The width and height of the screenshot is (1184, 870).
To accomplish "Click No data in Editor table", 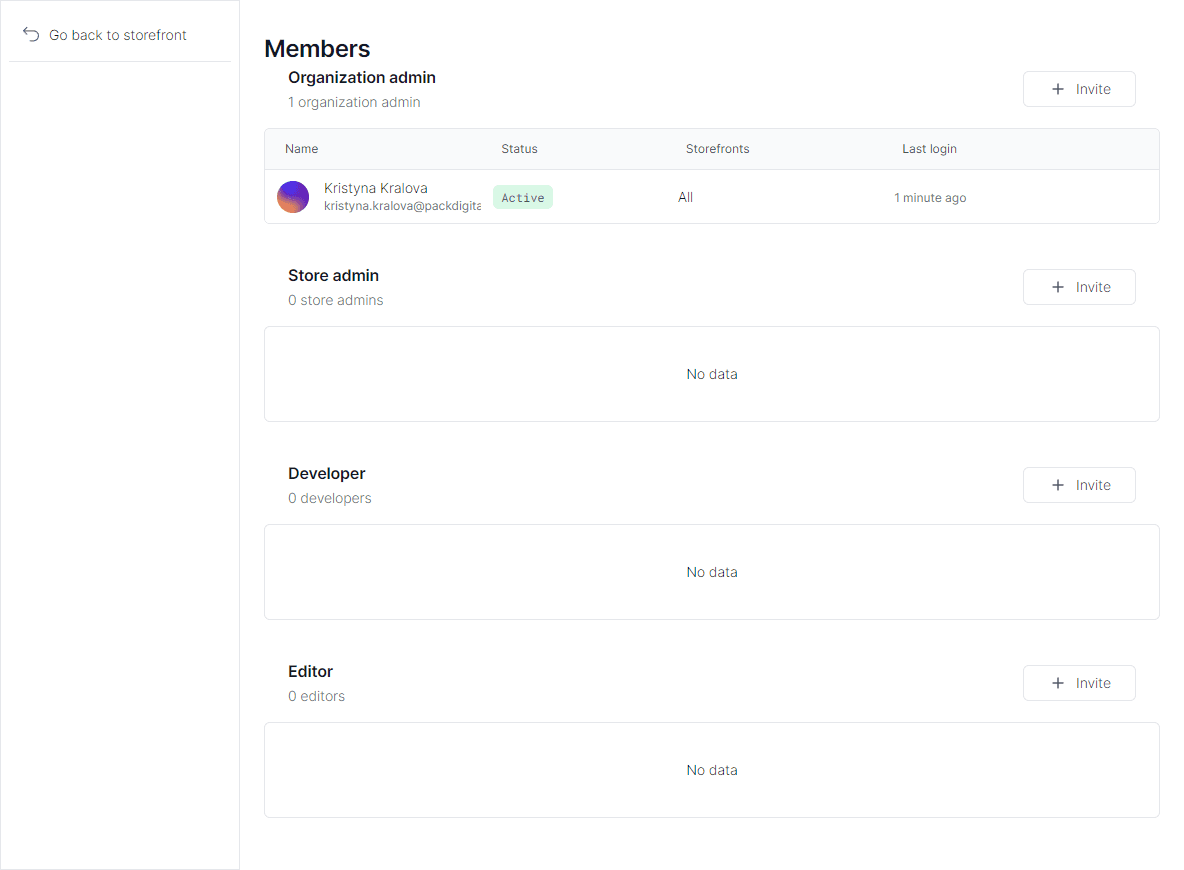I will pos(711,770).
